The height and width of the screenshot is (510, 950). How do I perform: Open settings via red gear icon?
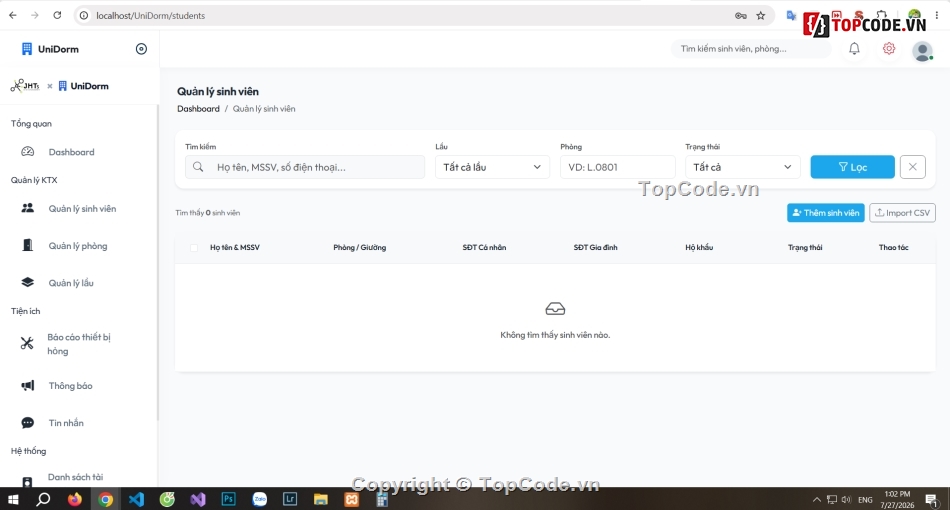[889, 48]
